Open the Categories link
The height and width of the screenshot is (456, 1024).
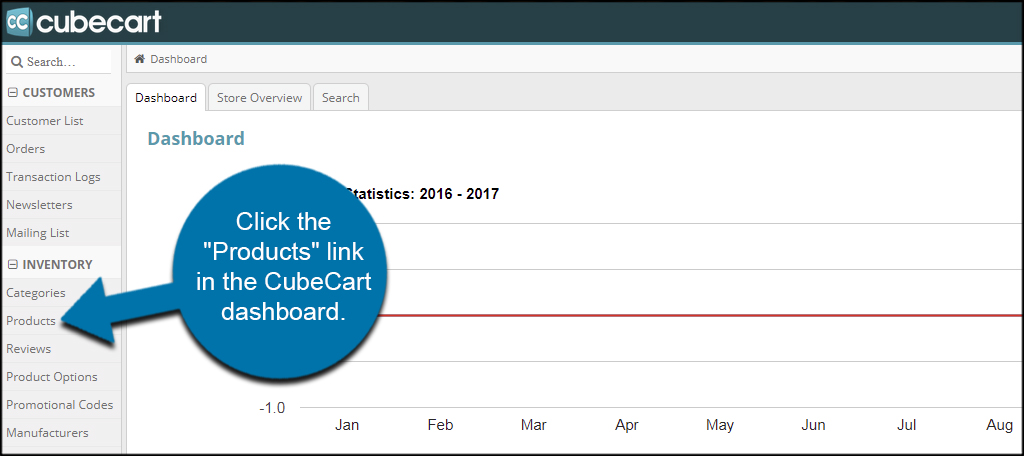point(36,293)
